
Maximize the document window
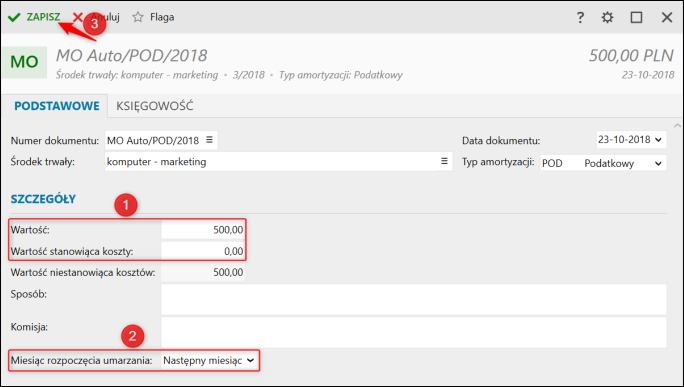point(636,17)
